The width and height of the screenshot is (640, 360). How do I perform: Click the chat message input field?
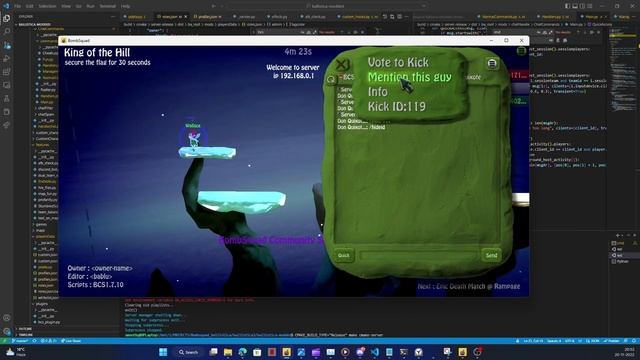click(x=418, y=256)
